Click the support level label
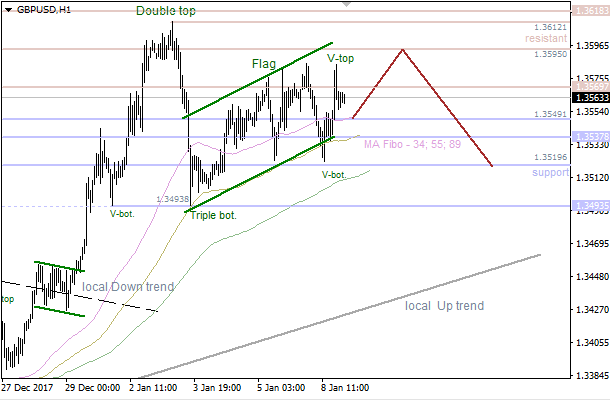This screenshot has height=400, width=610. [550, 174]
